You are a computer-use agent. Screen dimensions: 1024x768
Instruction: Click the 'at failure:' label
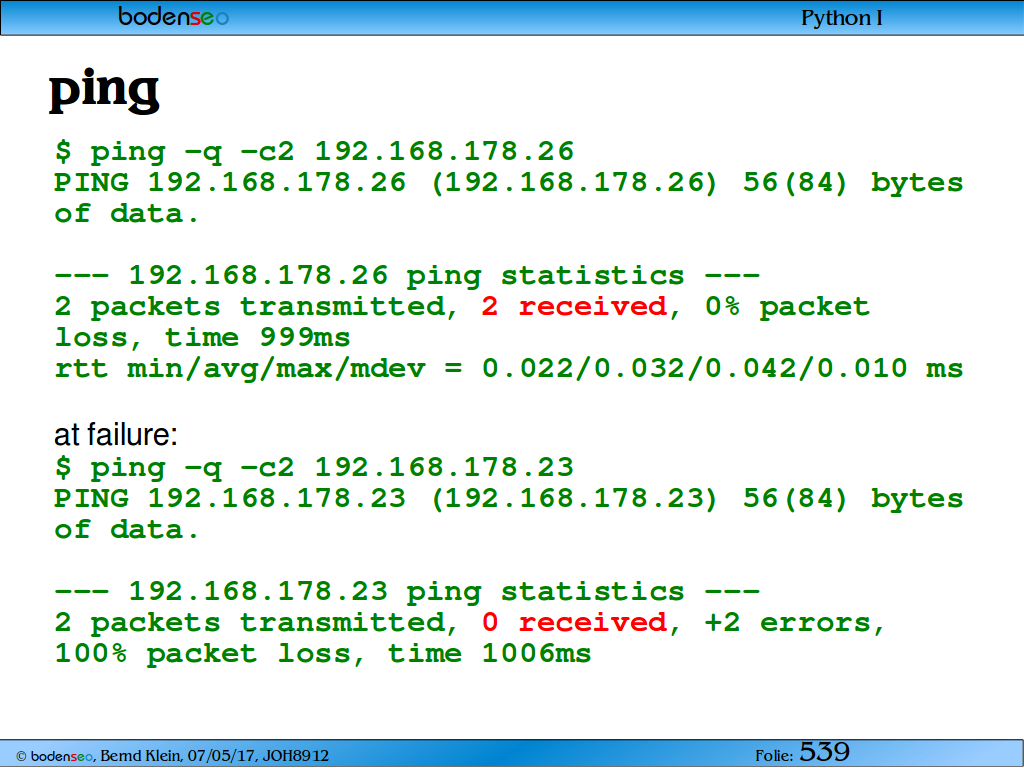116,435
